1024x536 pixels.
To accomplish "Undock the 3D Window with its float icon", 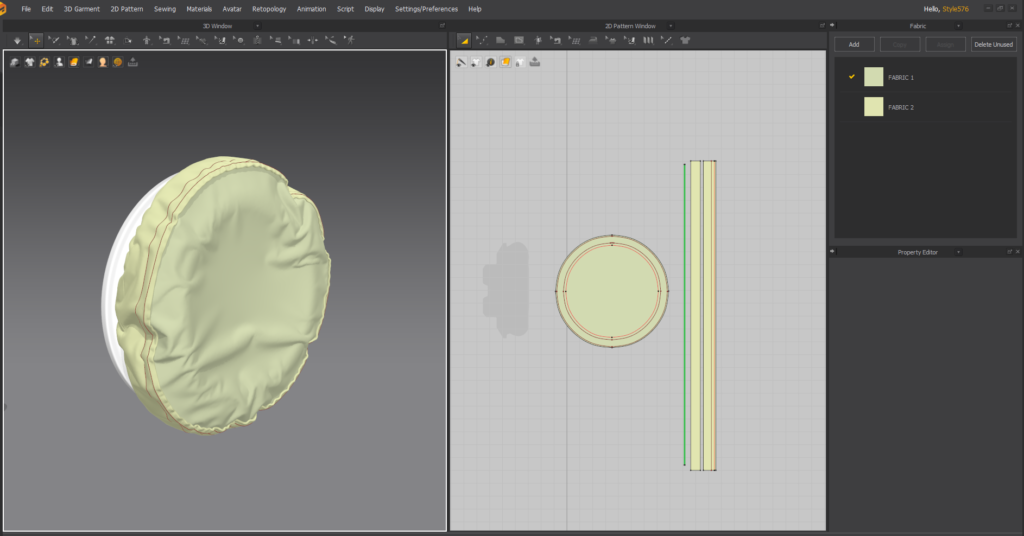I will (442, 25).
